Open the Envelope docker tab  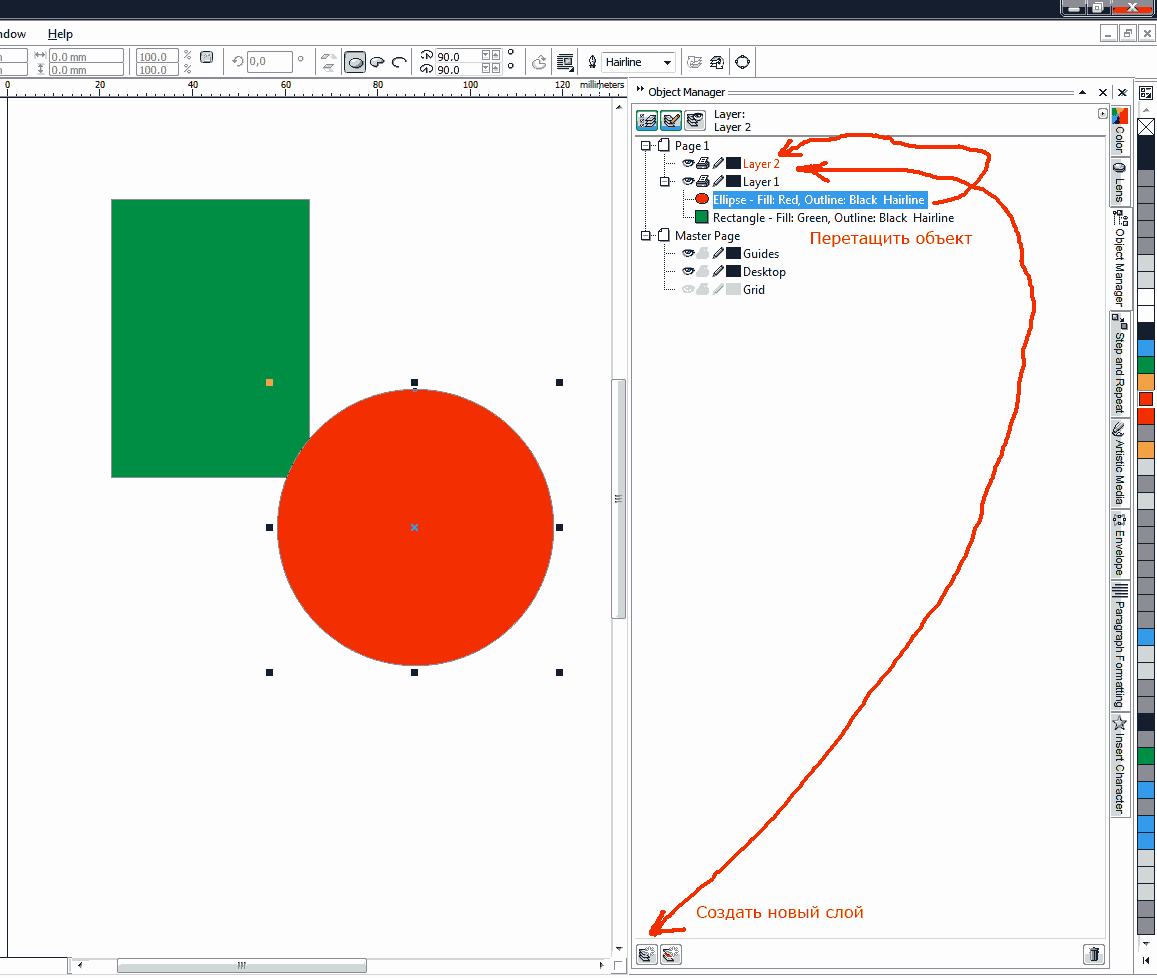click(1119, 545)
